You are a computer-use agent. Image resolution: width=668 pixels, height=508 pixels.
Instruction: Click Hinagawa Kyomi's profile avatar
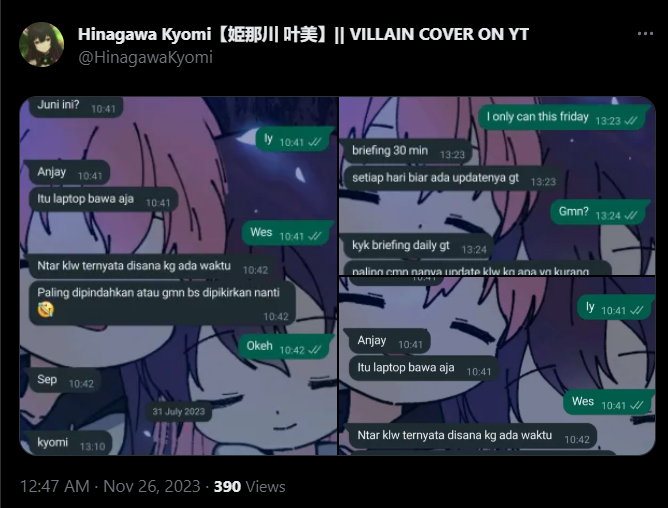[x=41, y=44]
